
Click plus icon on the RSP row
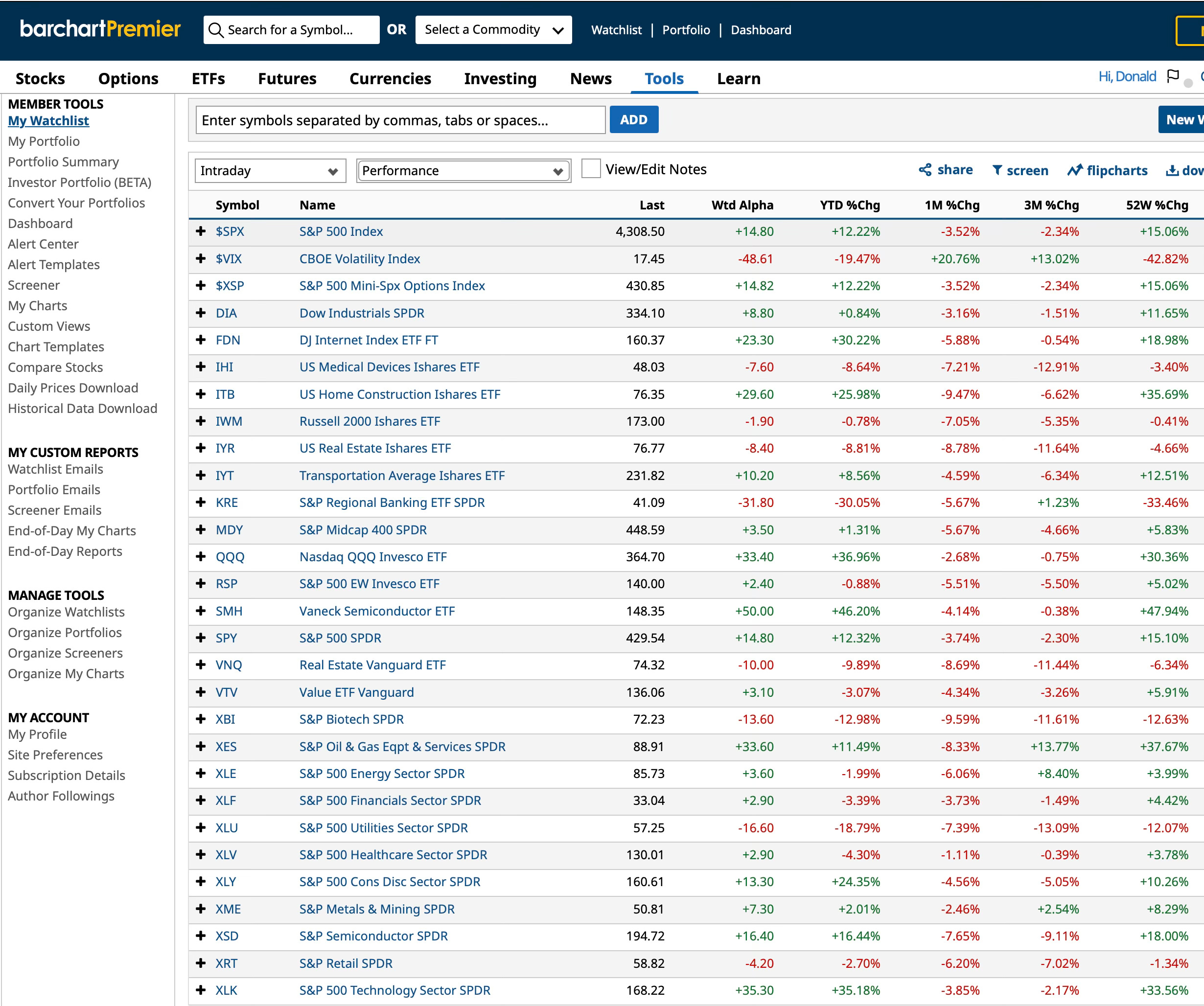point(201,584)
